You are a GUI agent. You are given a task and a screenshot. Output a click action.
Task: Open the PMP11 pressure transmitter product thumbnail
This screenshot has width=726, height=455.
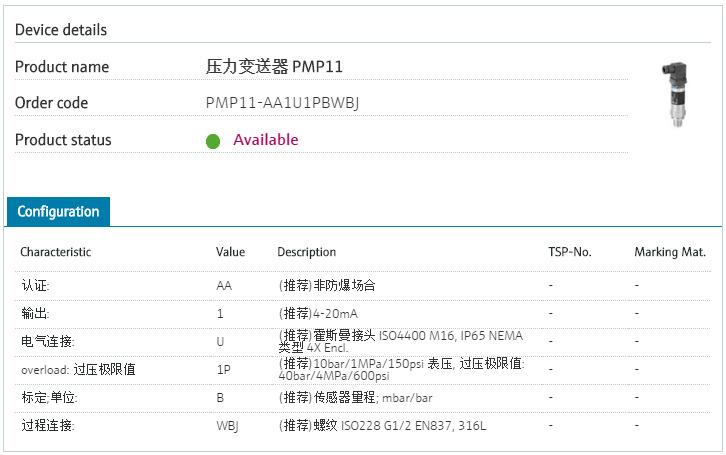pos(670,94)
